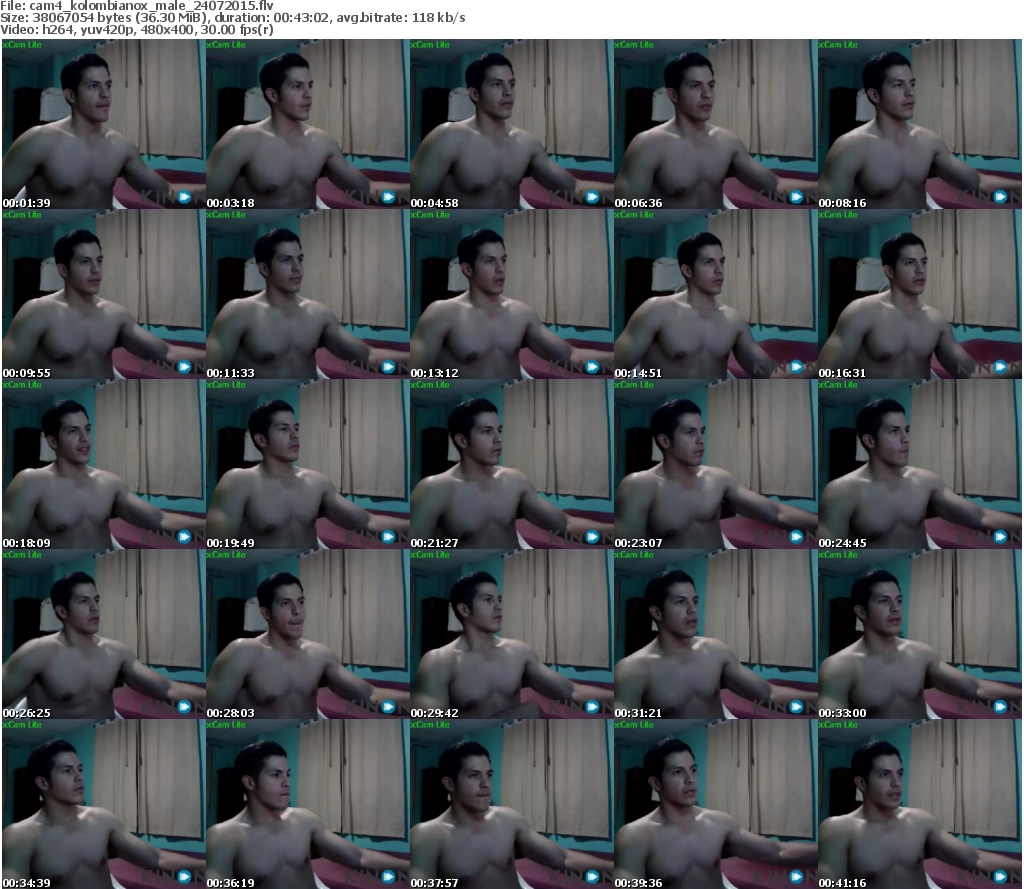Click the frame at 00:39:36
Viewport: 1024px width, 889px height.
point(716,804)
